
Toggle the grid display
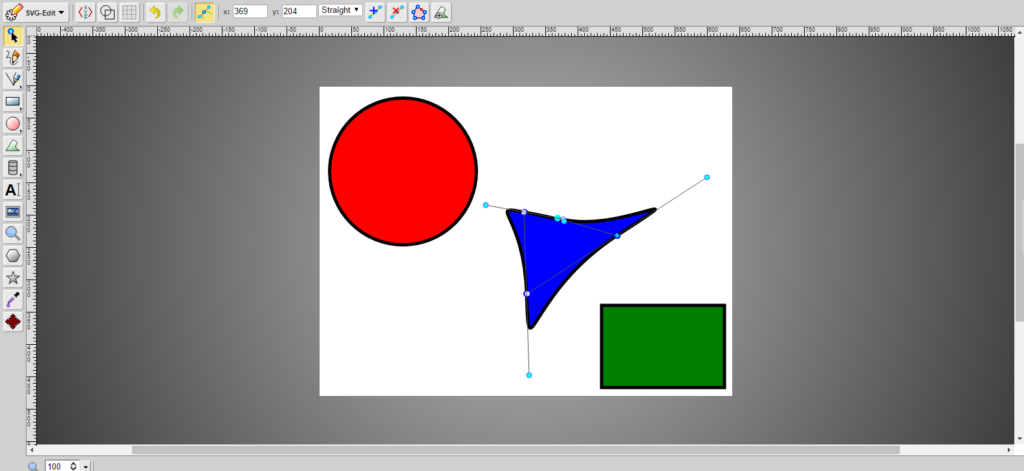point(130,12)
